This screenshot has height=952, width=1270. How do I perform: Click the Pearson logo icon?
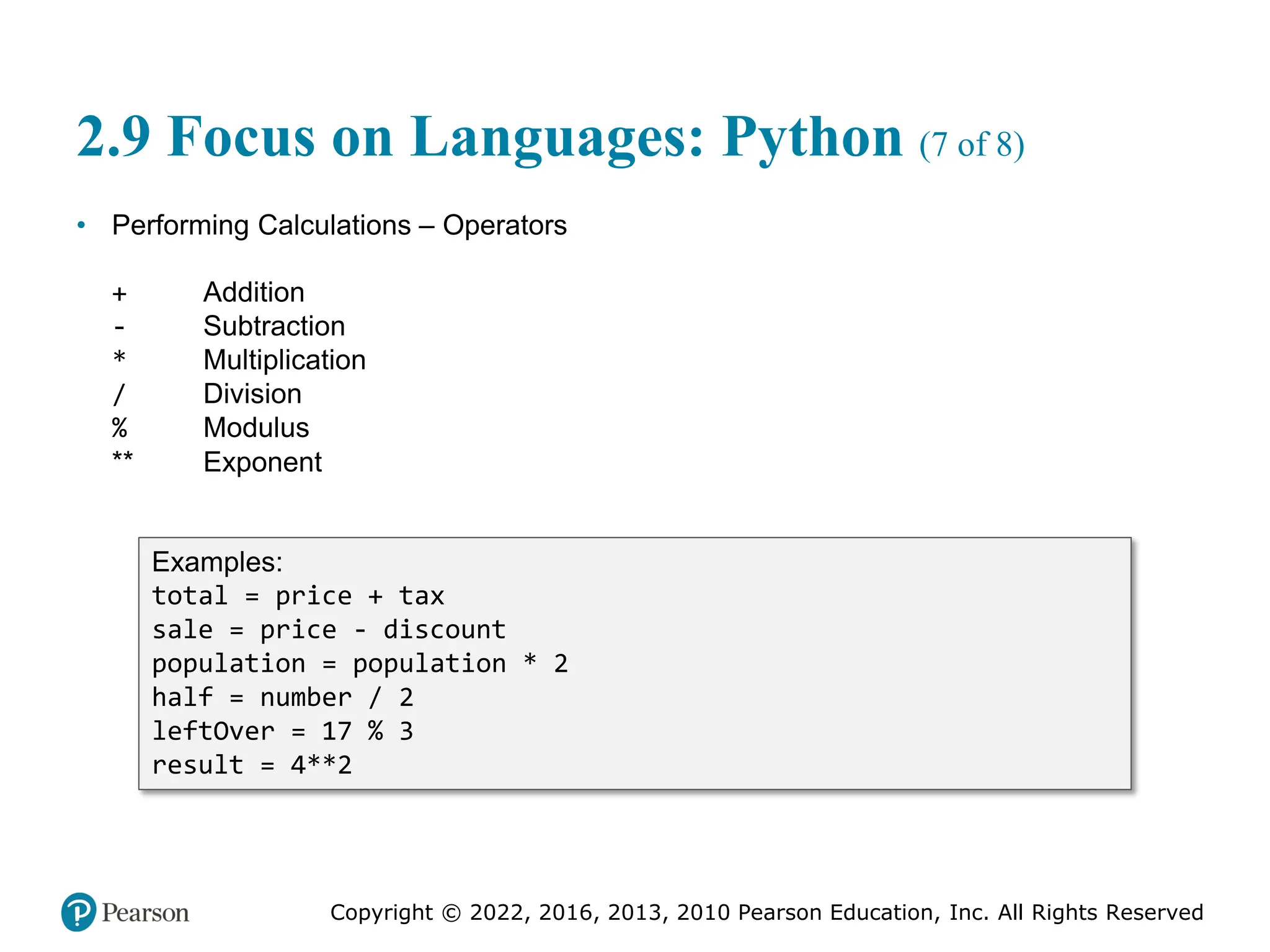79,912
